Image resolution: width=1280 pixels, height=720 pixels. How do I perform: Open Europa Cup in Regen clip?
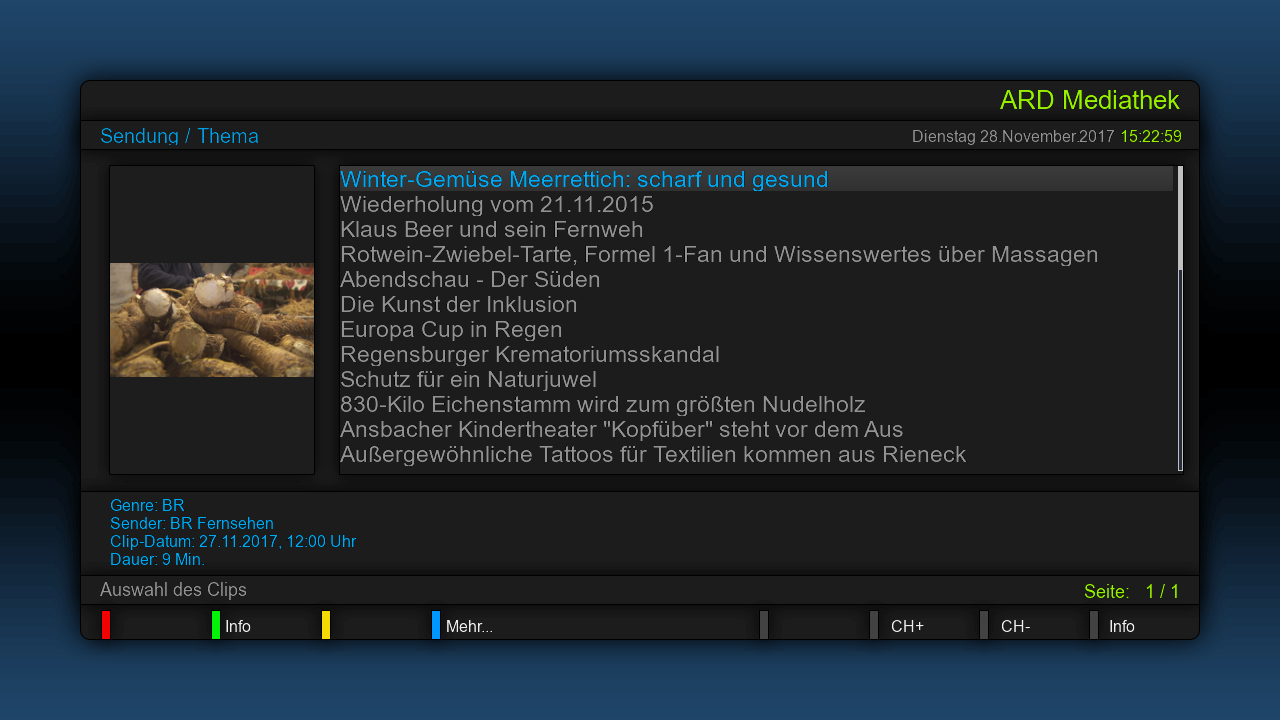tap(451, 330)
